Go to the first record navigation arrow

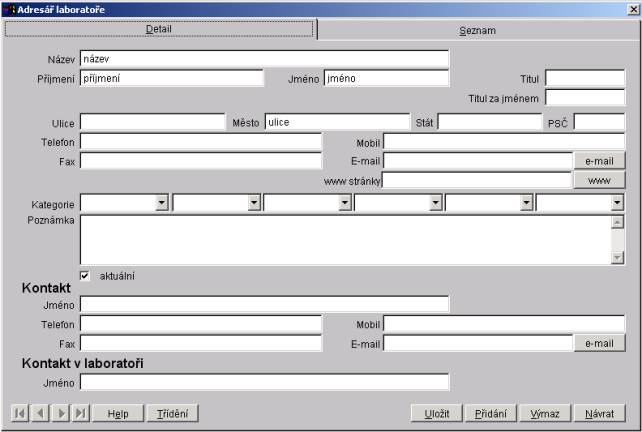(x=20, y=413)
